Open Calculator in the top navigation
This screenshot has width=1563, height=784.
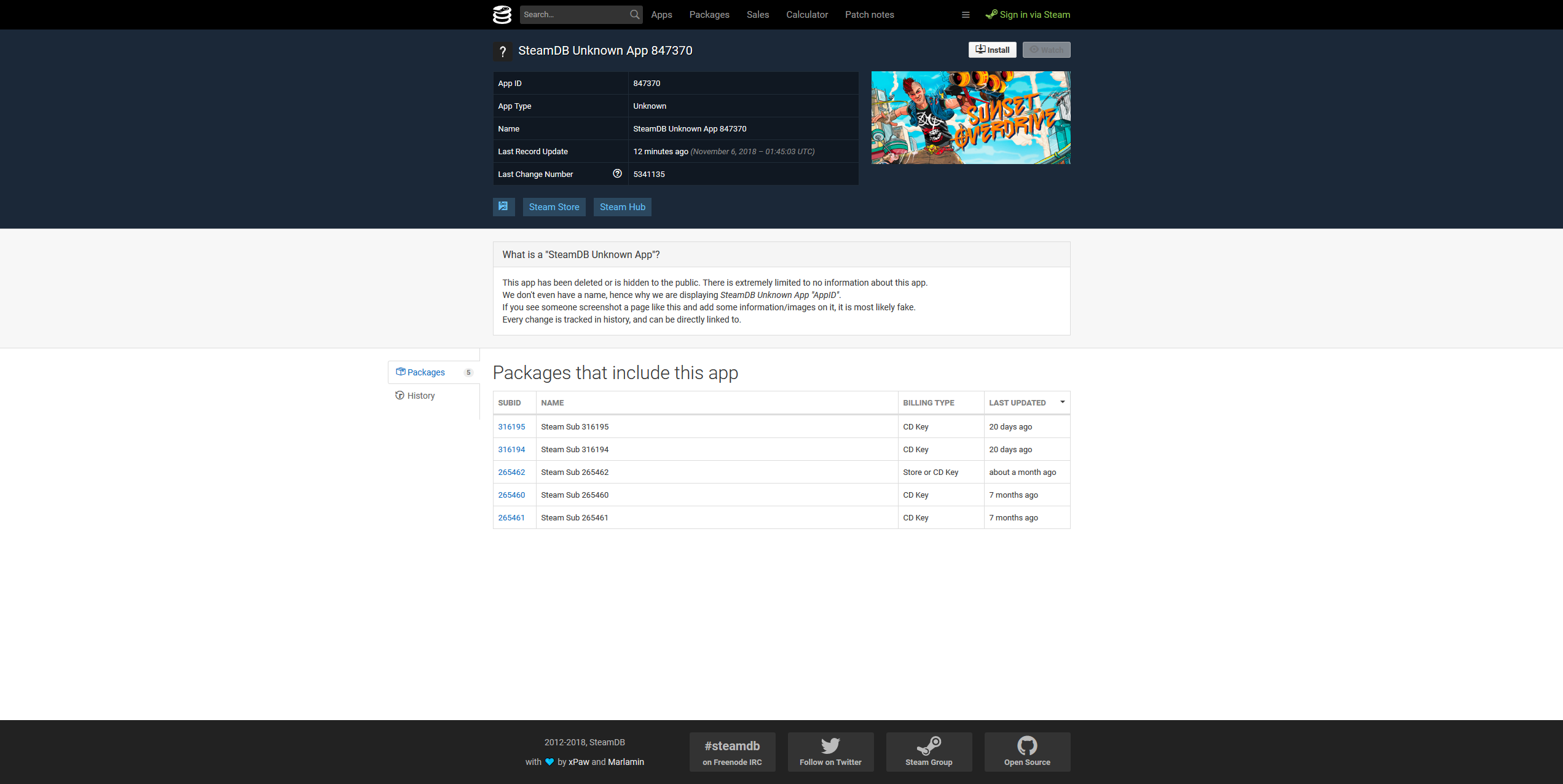click(806, 15)
